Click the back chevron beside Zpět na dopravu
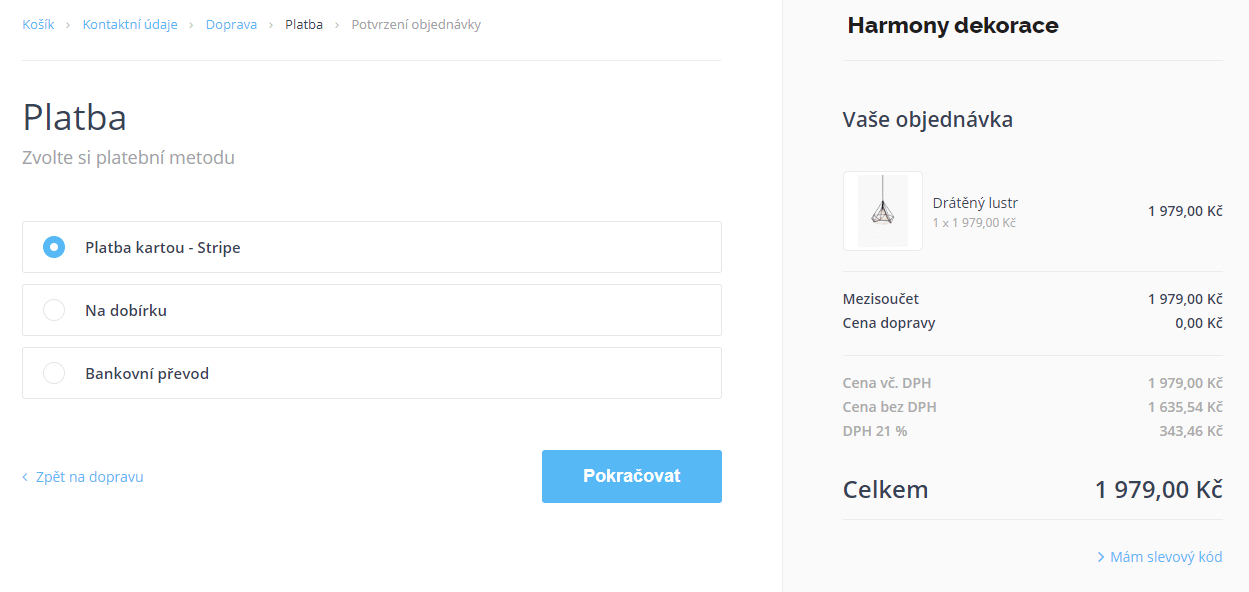This screenshot has width=1249, height=592. pos(25,477)
